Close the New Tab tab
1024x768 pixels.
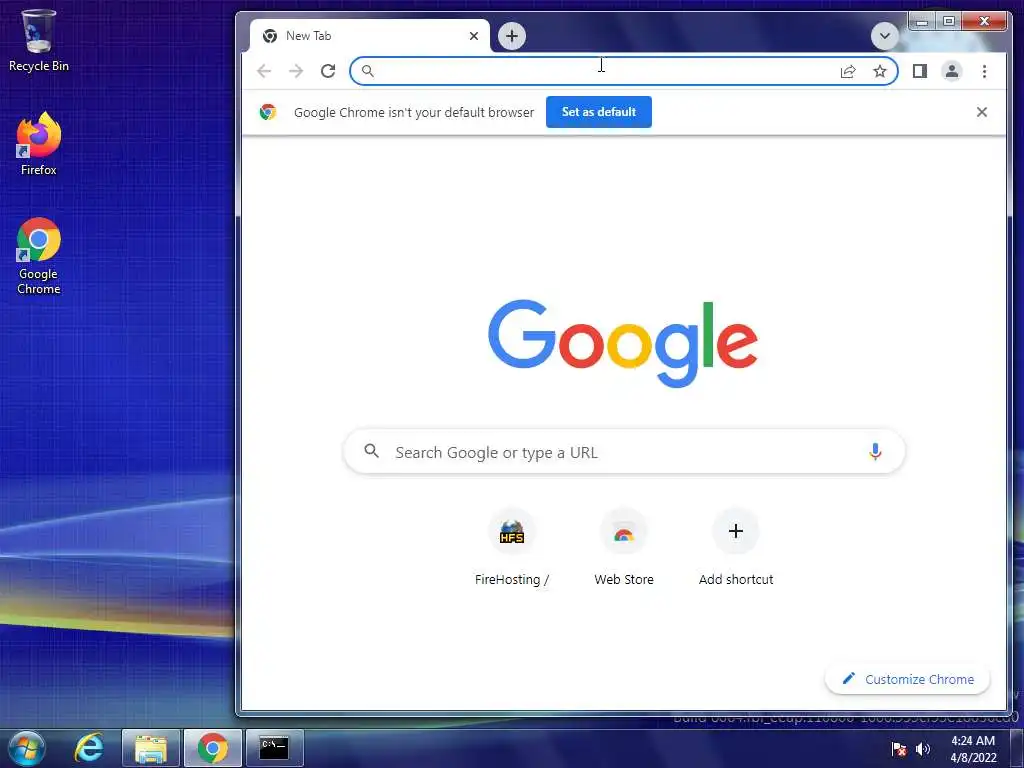click(x=474, y=36)
